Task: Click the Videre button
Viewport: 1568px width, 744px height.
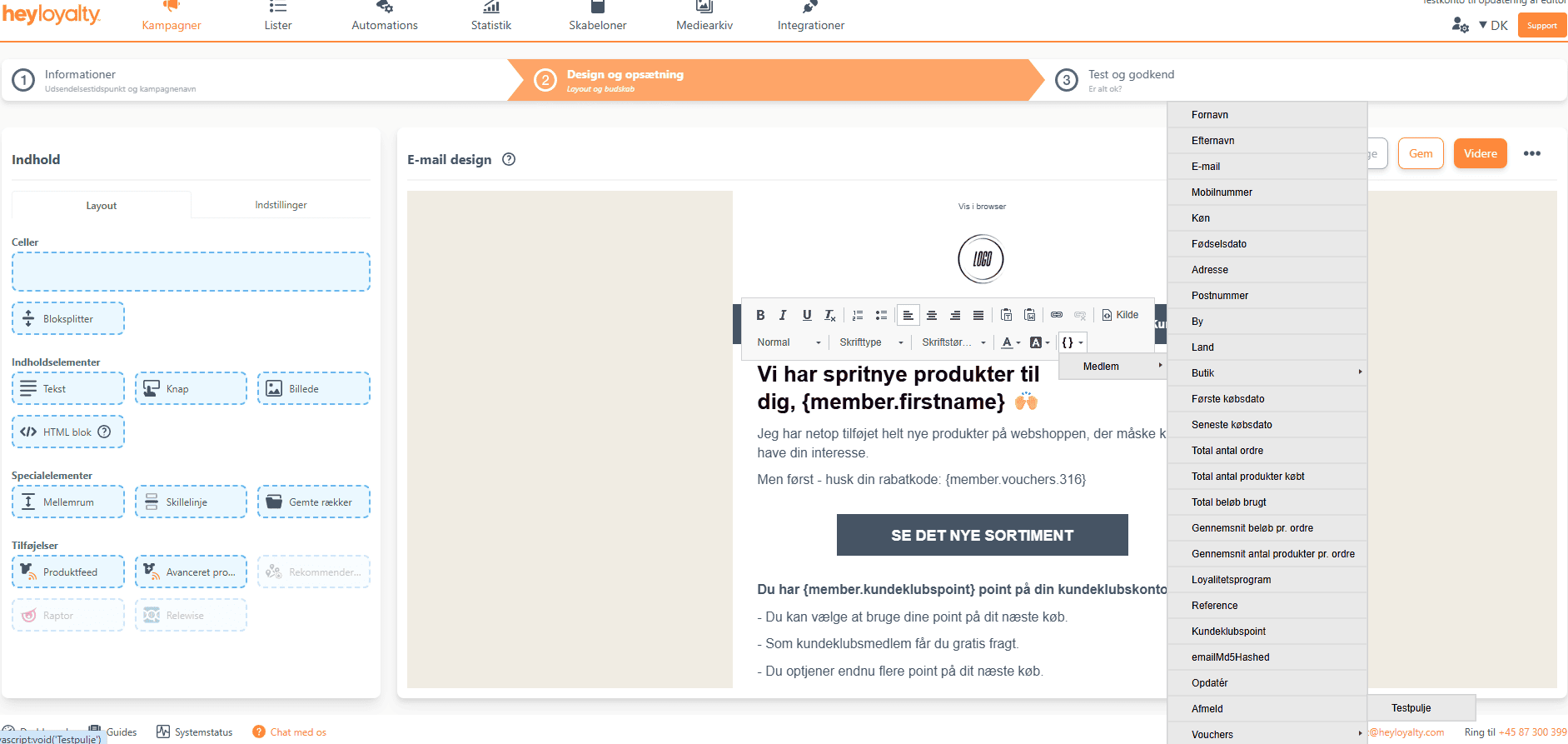Action: point(1480,153)
